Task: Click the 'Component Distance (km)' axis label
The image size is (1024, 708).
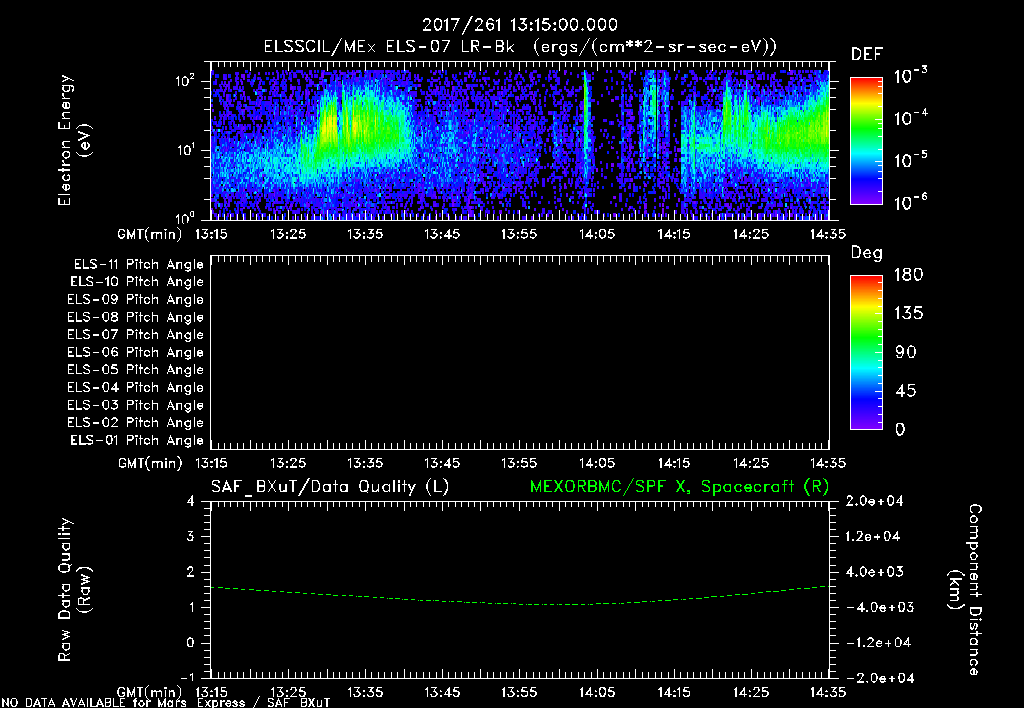Action: click(x=965, y=590)
